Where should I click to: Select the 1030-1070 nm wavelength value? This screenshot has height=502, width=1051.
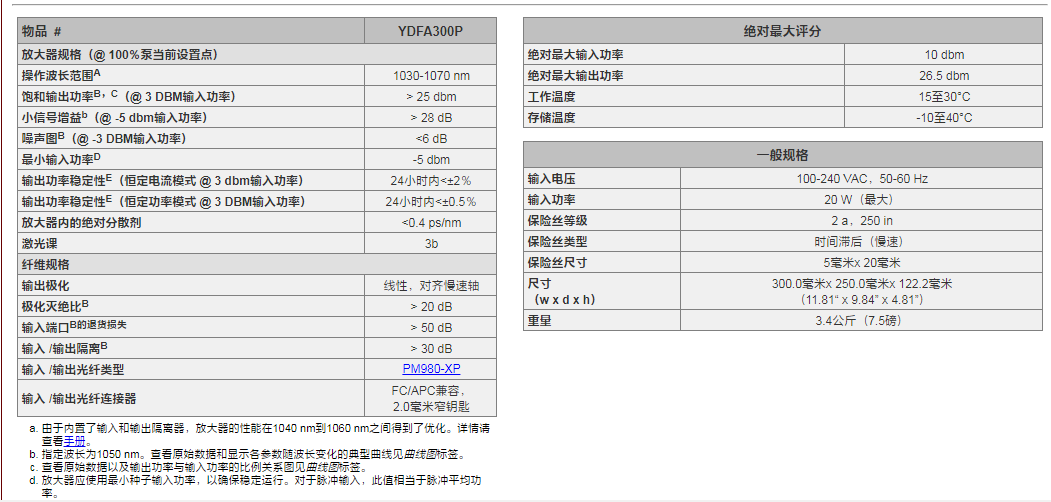[431, 75]
